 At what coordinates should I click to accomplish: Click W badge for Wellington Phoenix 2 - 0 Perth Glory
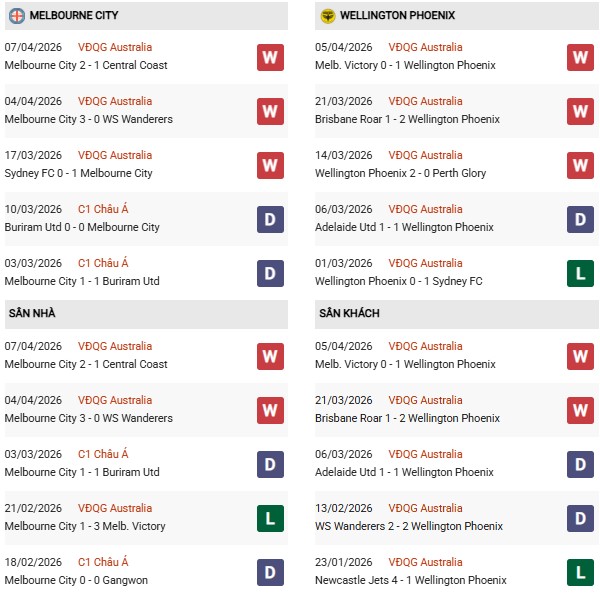point(581,165)
